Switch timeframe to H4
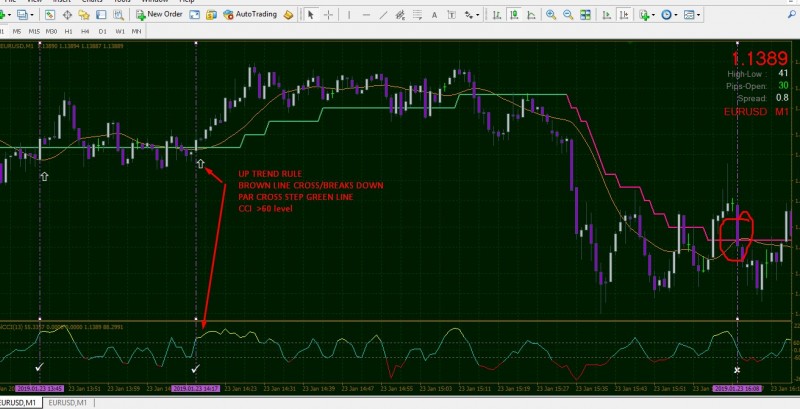This screenshot has width=800, height=409. (85, 32)
